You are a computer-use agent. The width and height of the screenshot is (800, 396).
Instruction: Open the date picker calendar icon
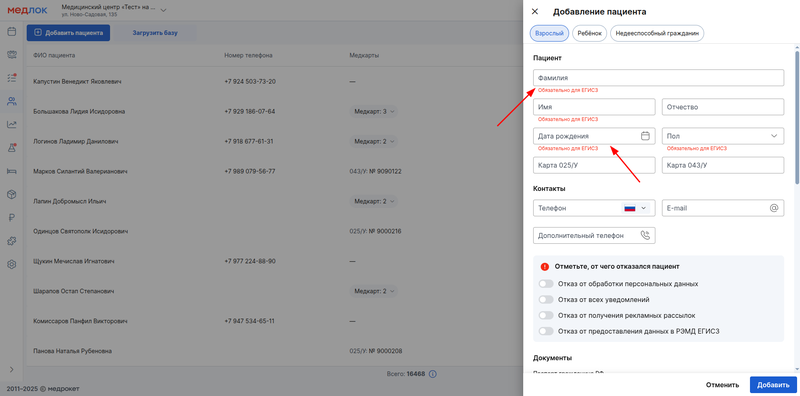click(x=645, y=136)
